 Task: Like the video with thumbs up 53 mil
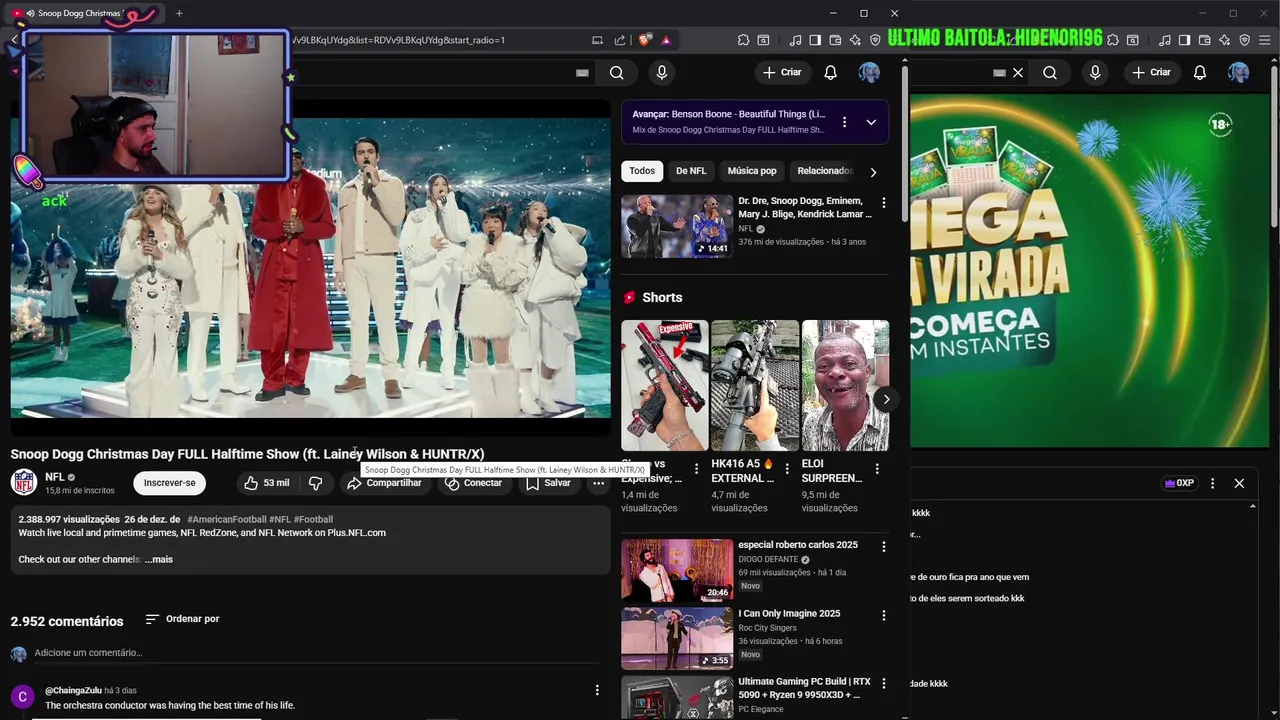tap(266, 483)
